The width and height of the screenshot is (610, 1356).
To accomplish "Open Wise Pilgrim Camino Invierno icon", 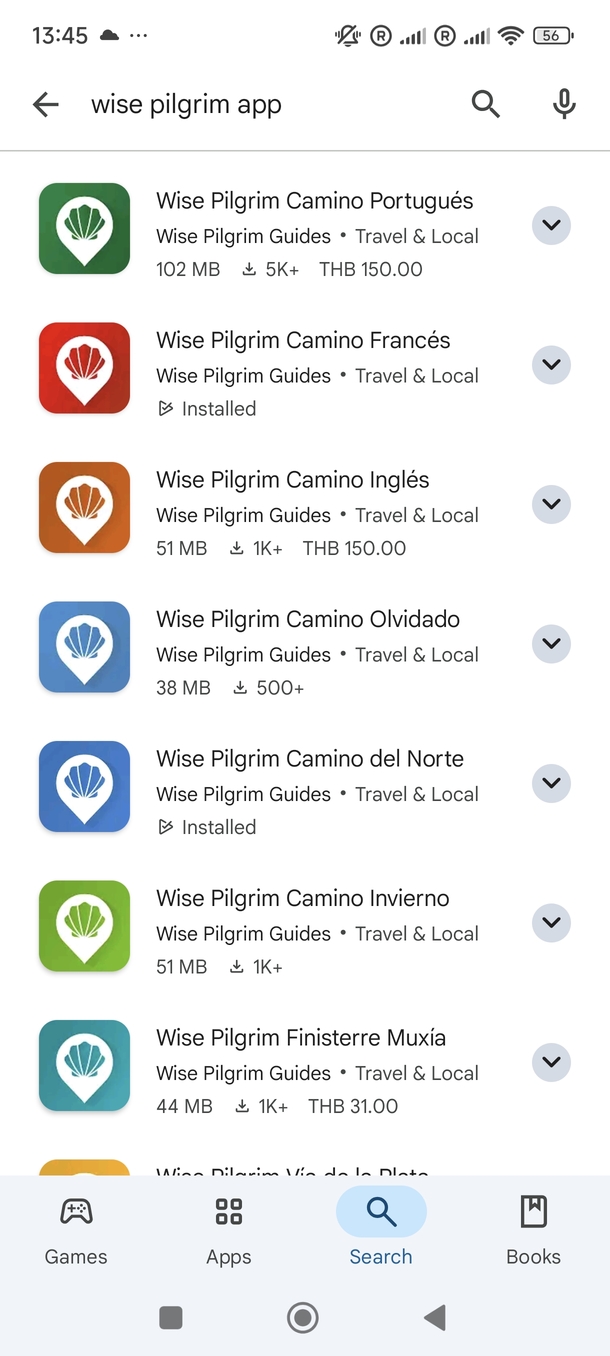I will click(85, 926).
